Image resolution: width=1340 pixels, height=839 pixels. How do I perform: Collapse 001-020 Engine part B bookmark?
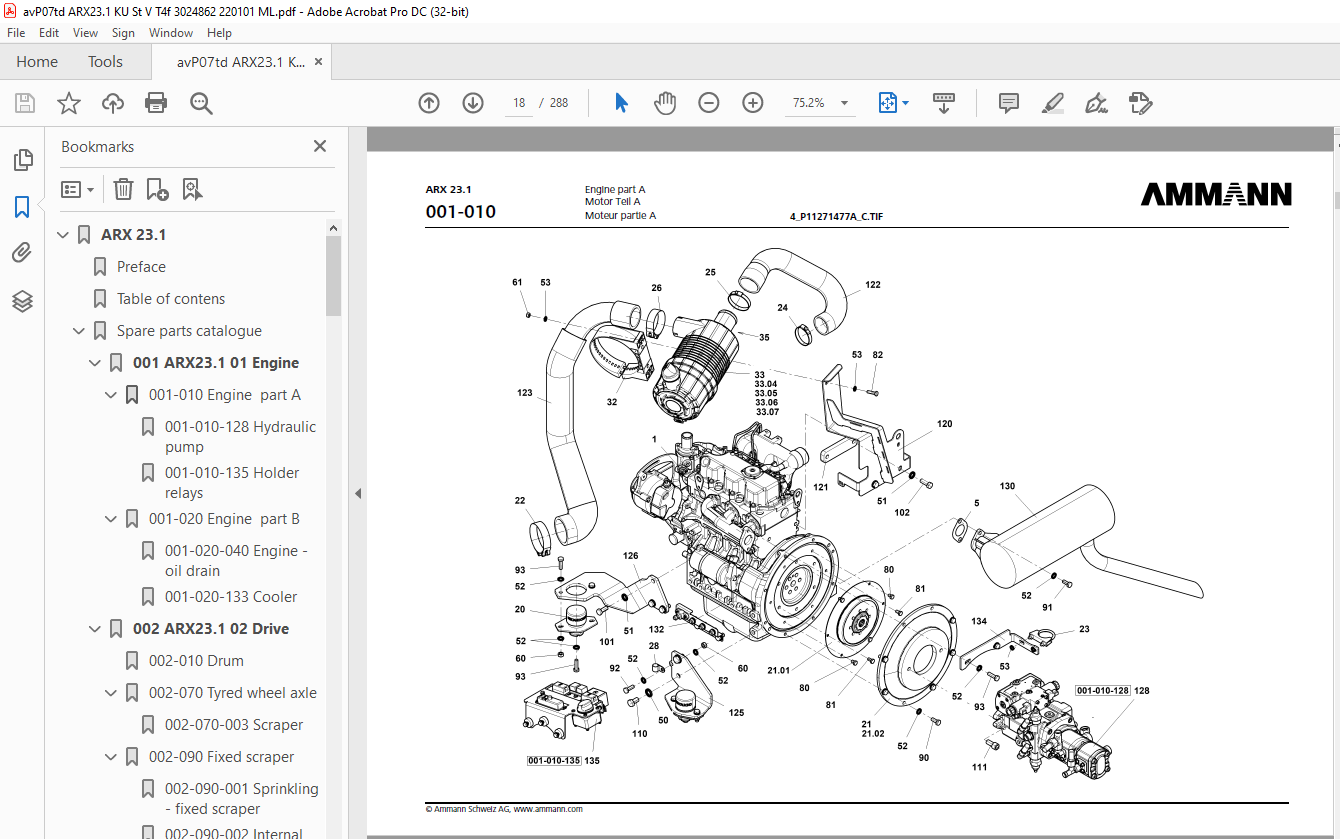pos(111,519)
